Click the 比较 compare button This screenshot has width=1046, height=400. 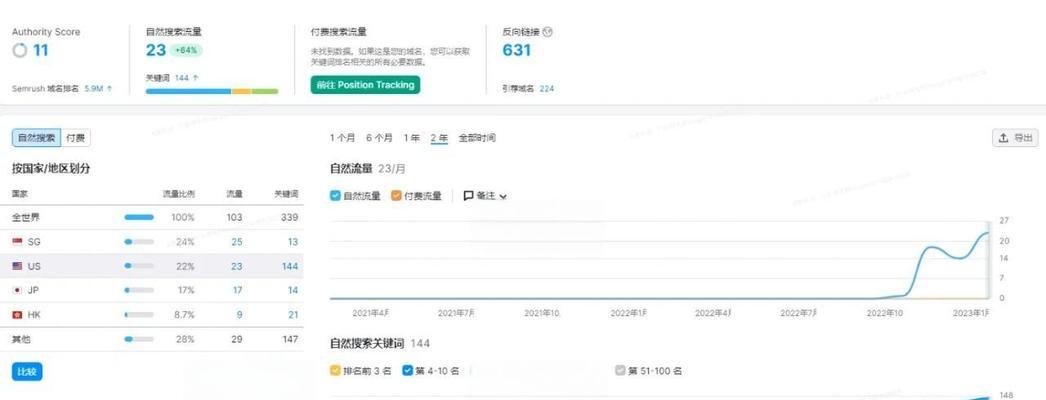click(27, 371)
